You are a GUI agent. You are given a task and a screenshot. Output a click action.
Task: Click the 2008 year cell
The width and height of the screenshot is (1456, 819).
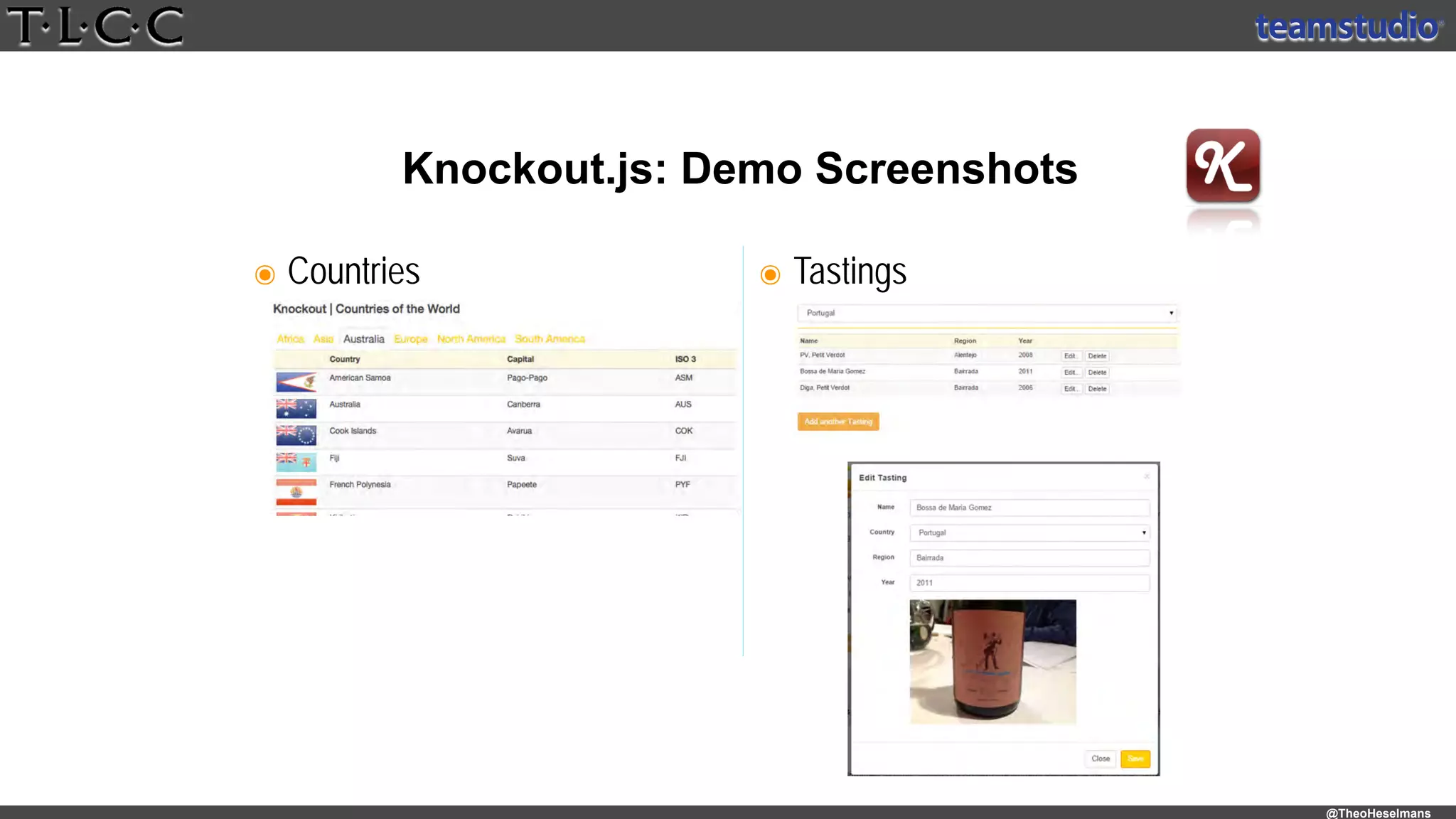1025,355
